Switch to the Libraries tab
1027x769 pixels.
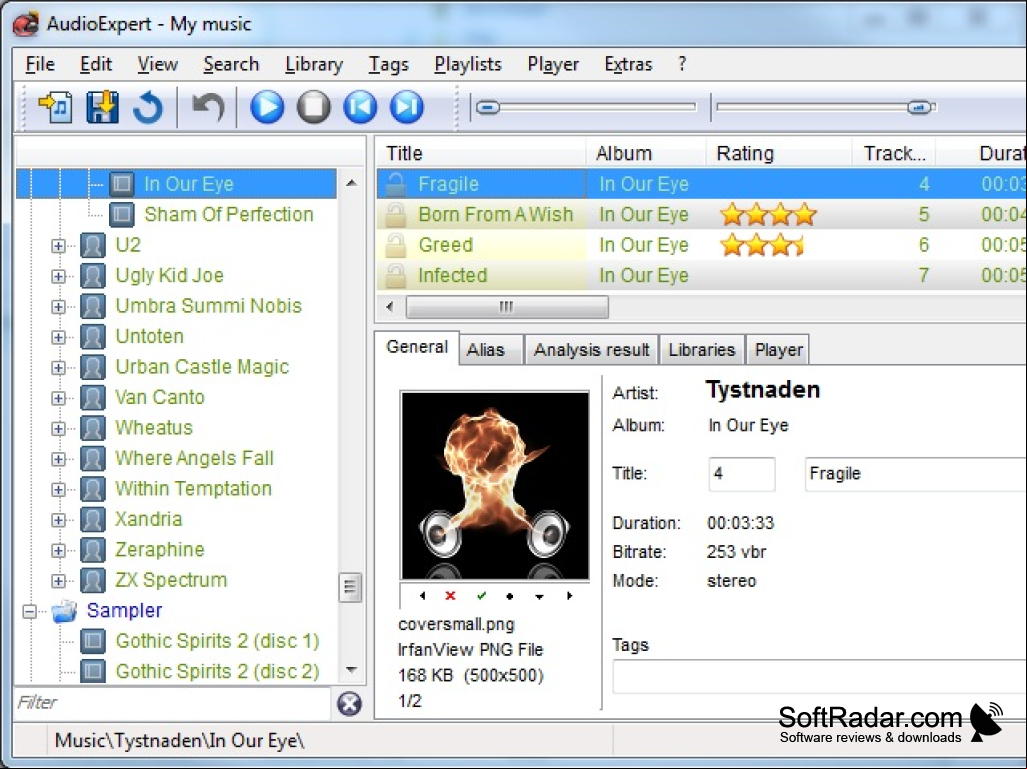click(701, 350)
